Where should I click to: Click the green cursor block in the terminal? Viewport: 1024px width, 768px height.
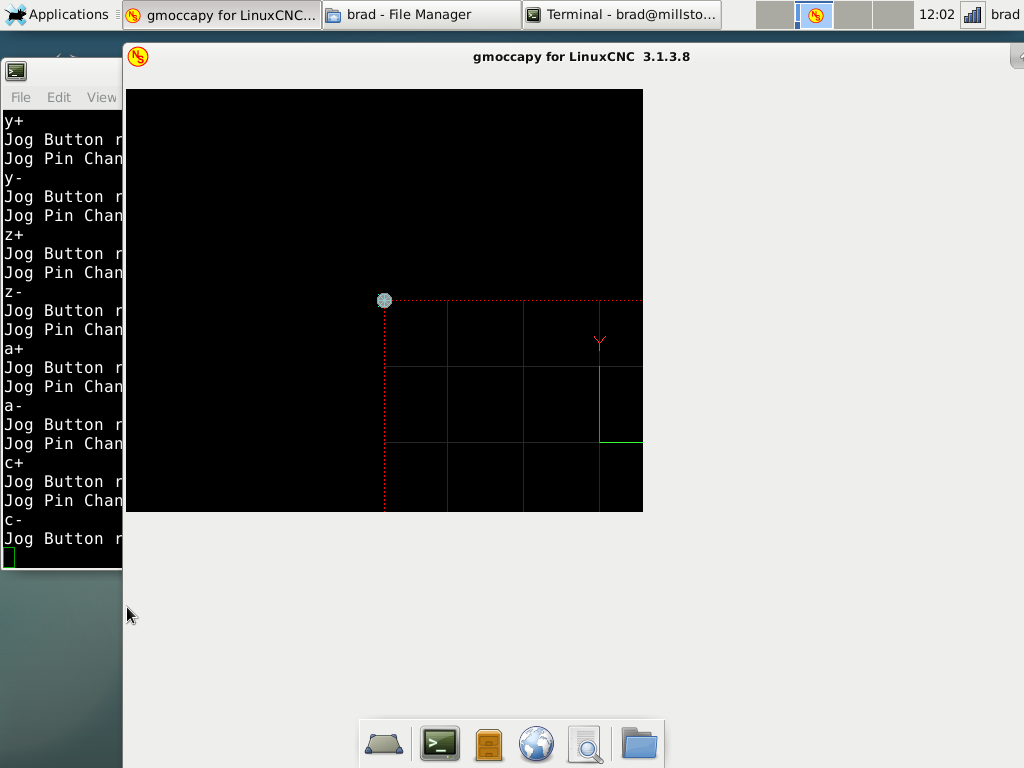9,558
